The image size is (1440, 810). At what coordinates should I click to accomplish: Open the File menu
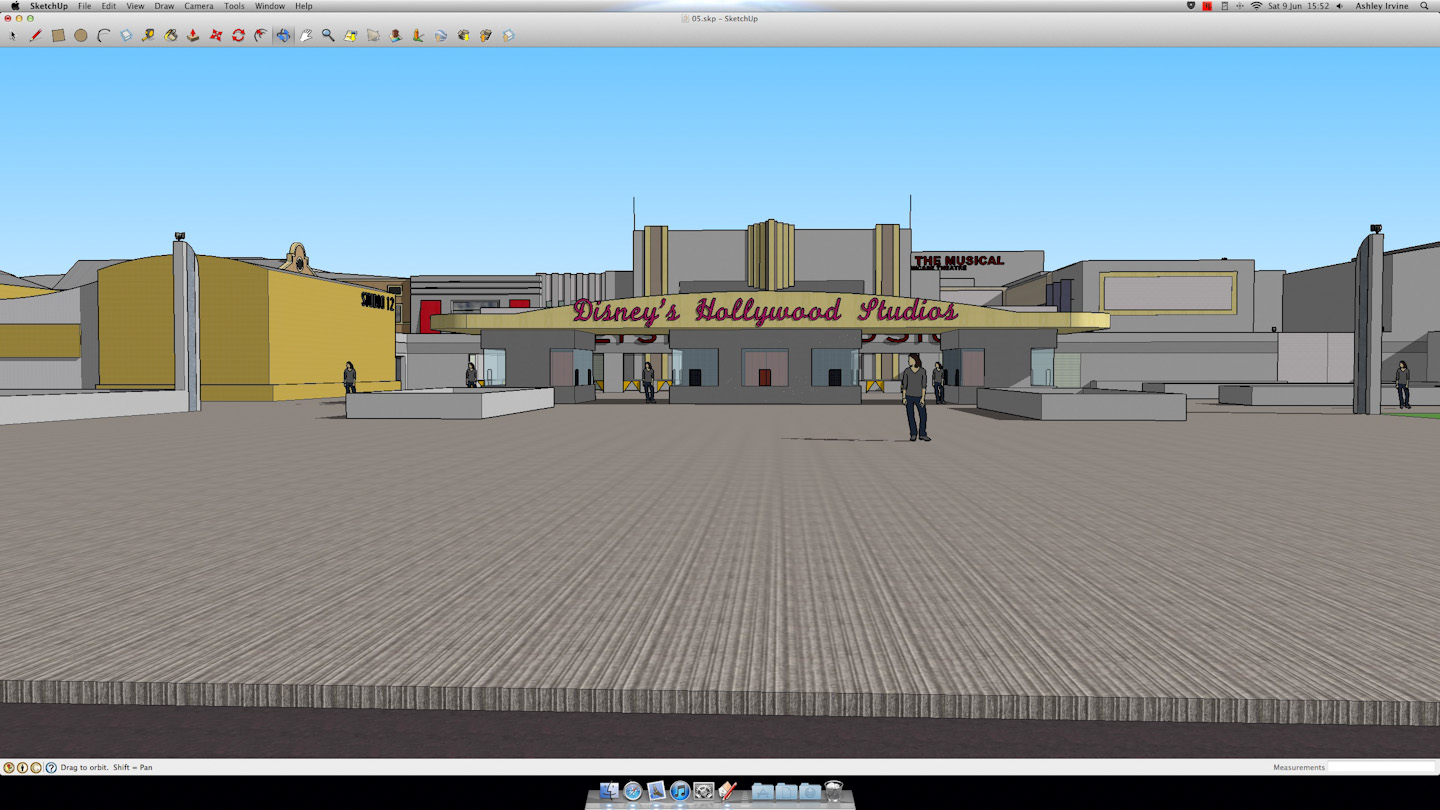(84, 6)
